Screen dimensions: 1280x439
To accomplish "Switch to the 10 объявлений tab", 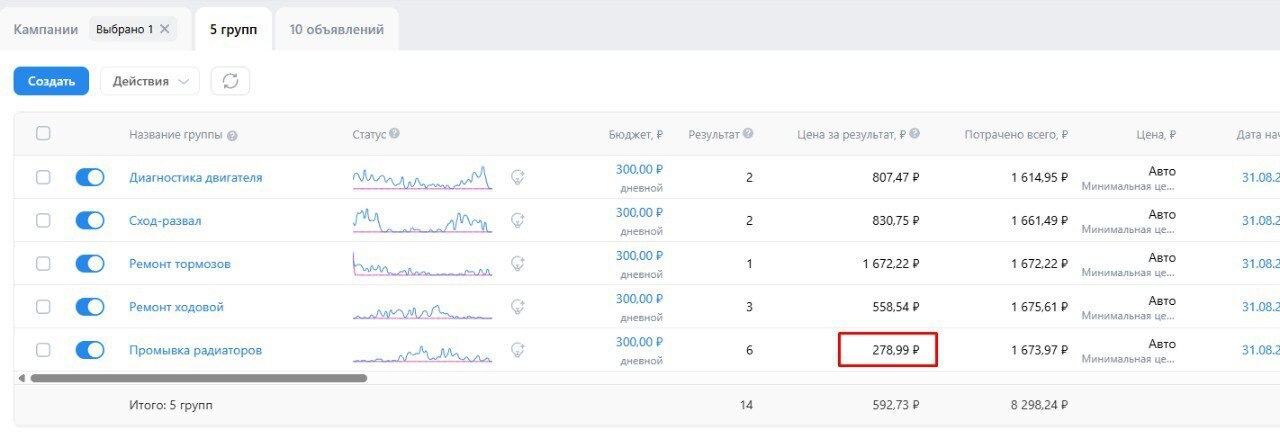I will (336, 29).
